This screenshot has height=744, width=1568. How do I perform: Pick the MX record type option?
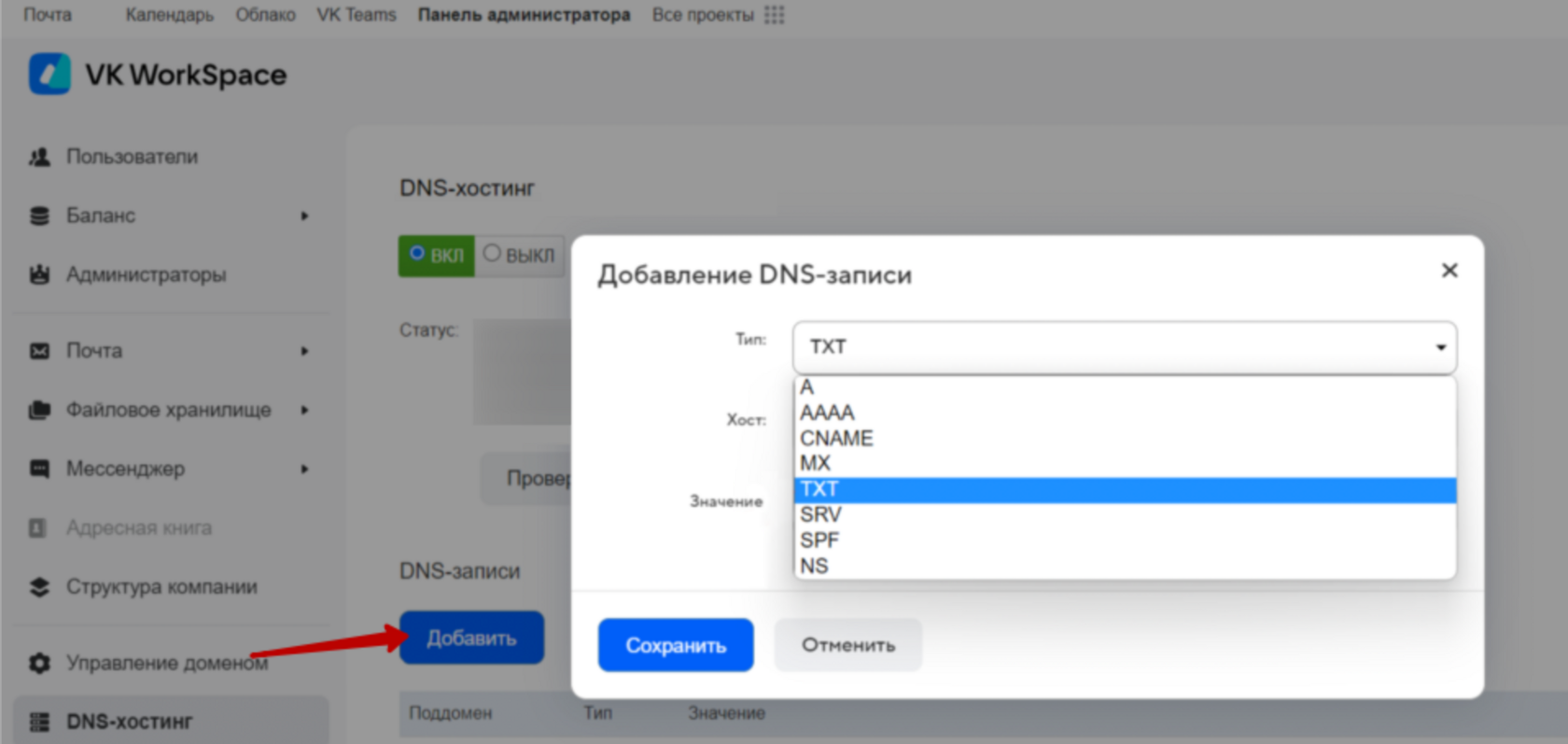(815, 463)
